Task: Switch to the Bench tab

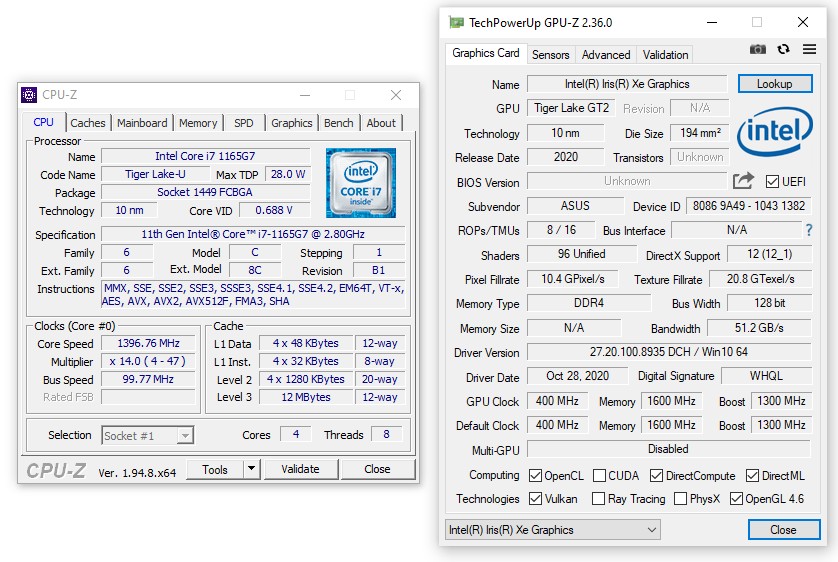Action: pyautogui.click(x=338, y=123)
